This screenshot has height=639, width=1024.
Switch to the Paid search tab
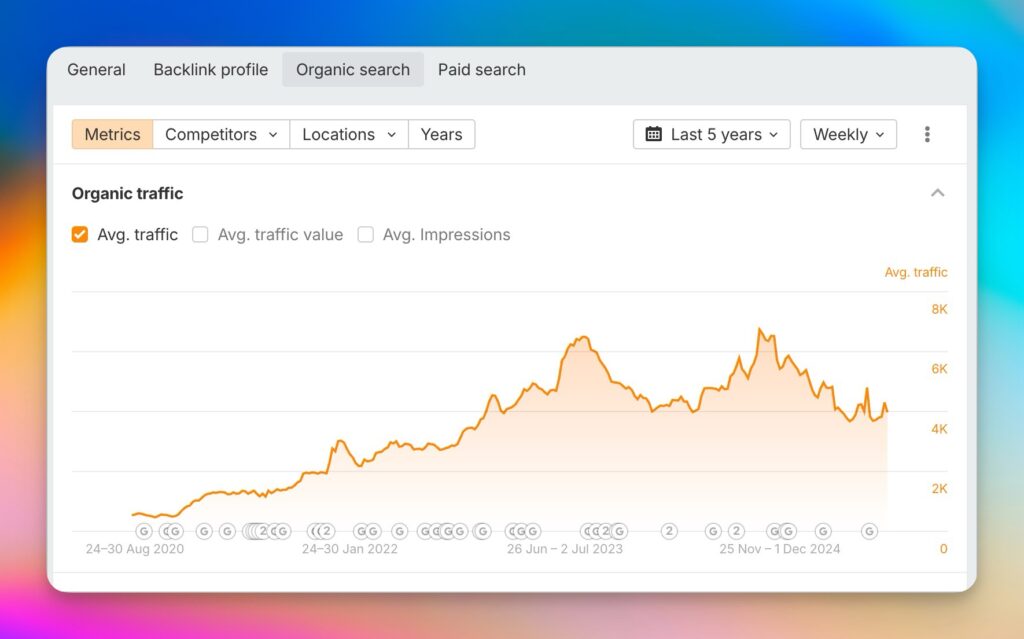pos(481,70)
